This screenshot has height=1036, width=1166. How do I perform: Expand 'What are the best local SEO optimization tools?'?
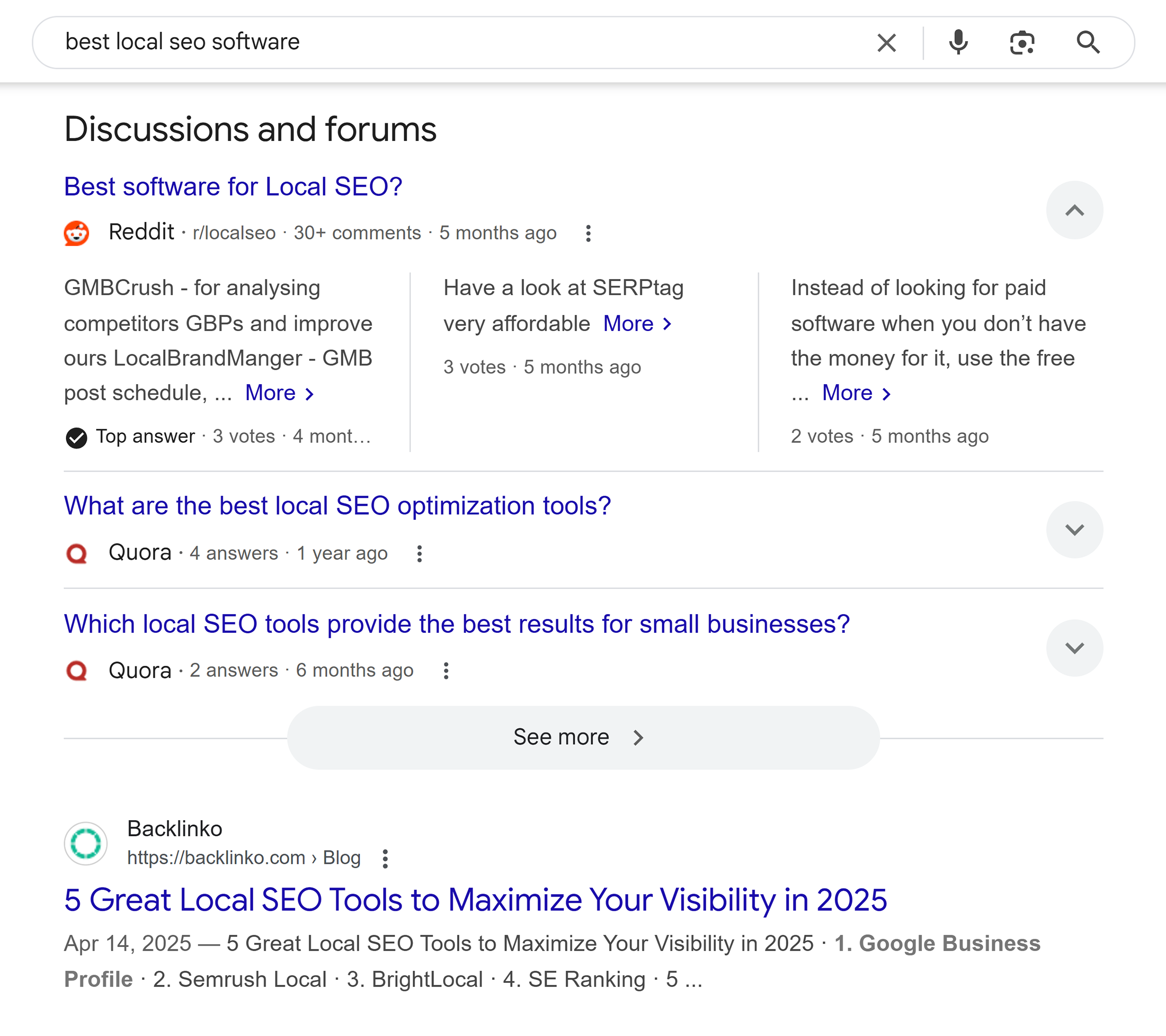[x=1074, y=530]
